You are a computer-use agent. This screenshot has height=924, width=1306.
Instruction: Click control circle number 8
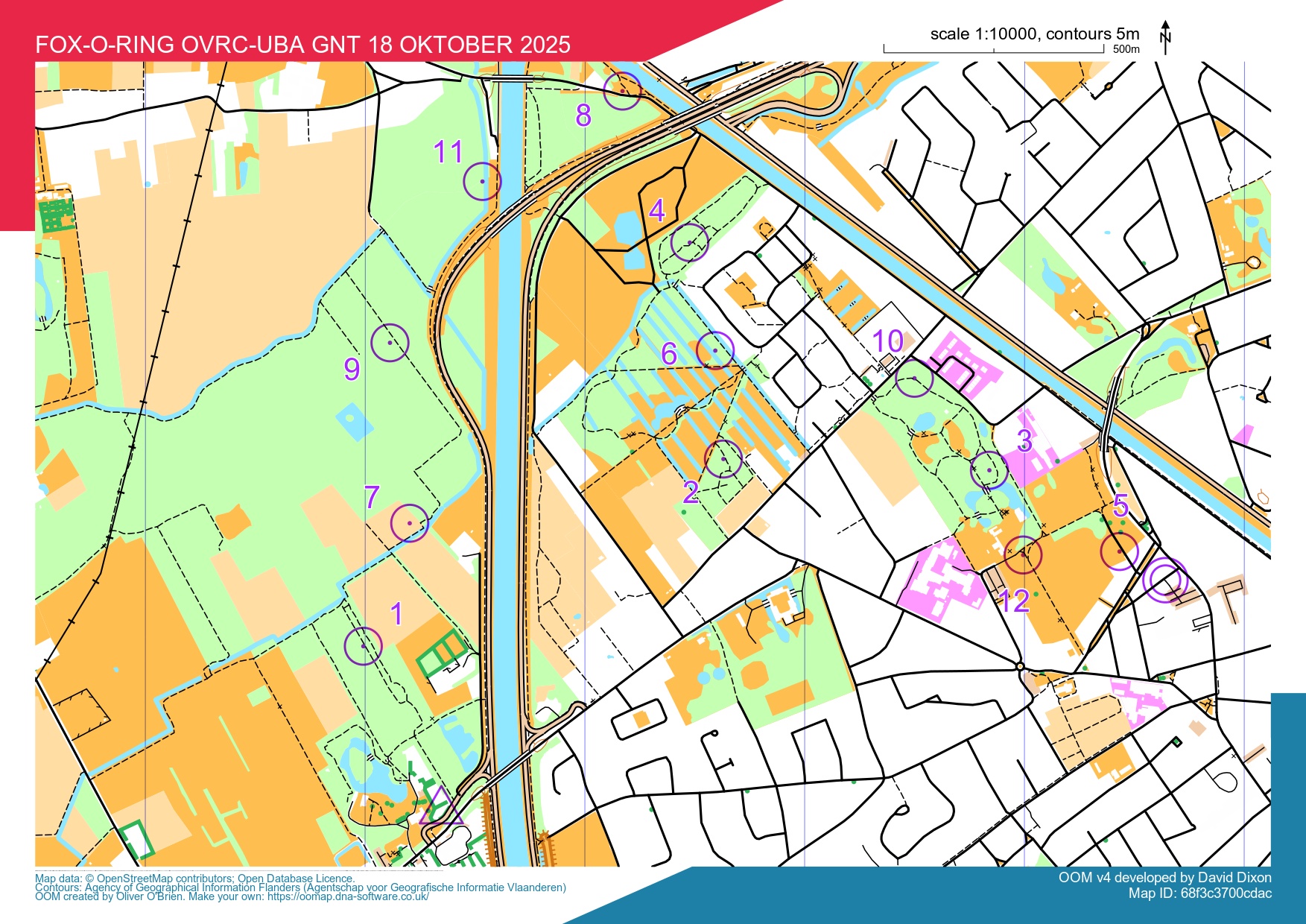622,91
